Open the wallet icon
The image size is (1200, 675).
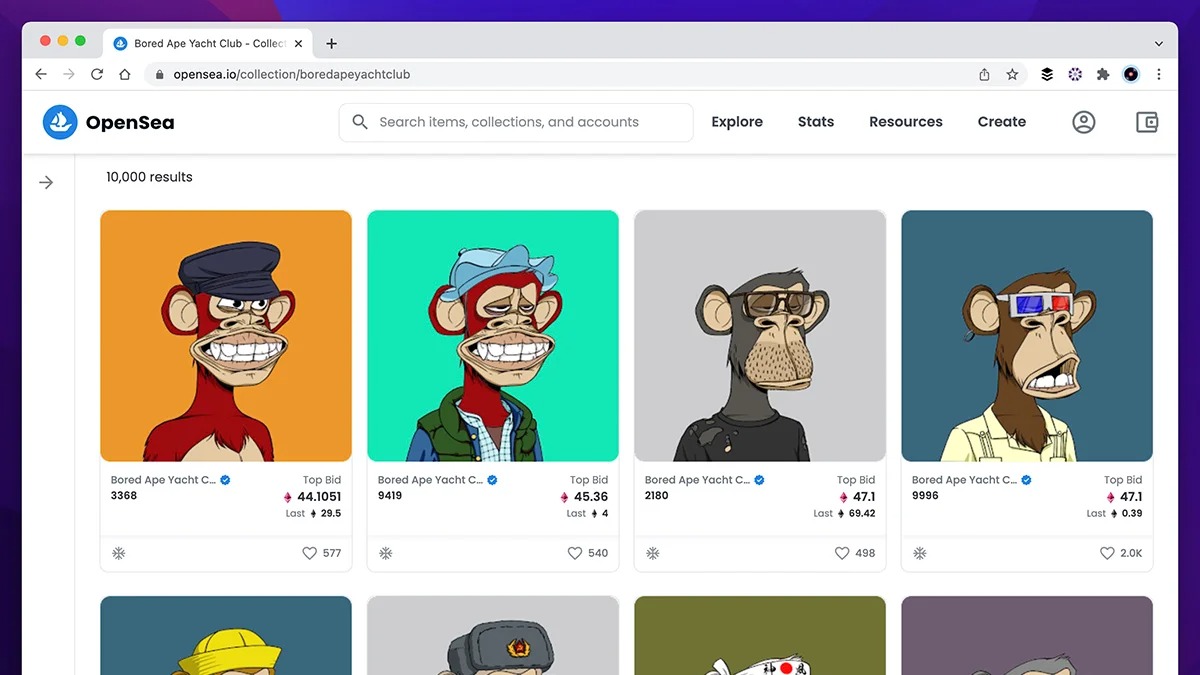[x=1147, y=122]
